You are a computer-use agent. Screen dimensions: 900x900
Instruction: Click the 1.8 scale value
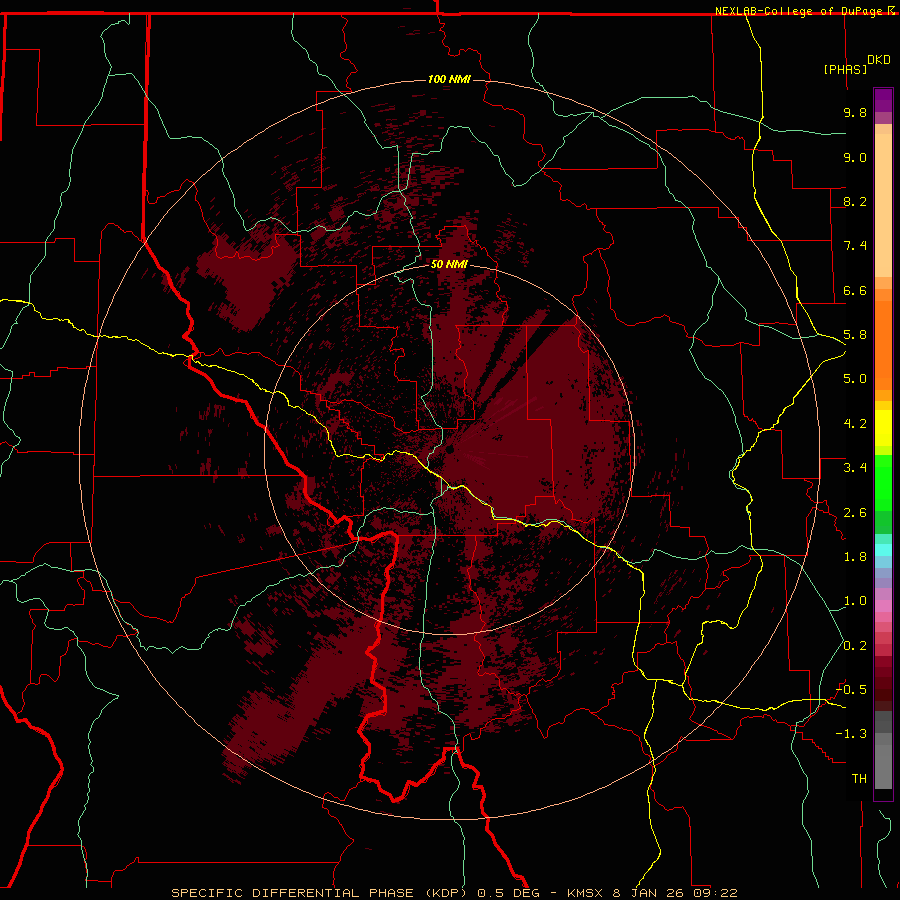pos(855,557)
